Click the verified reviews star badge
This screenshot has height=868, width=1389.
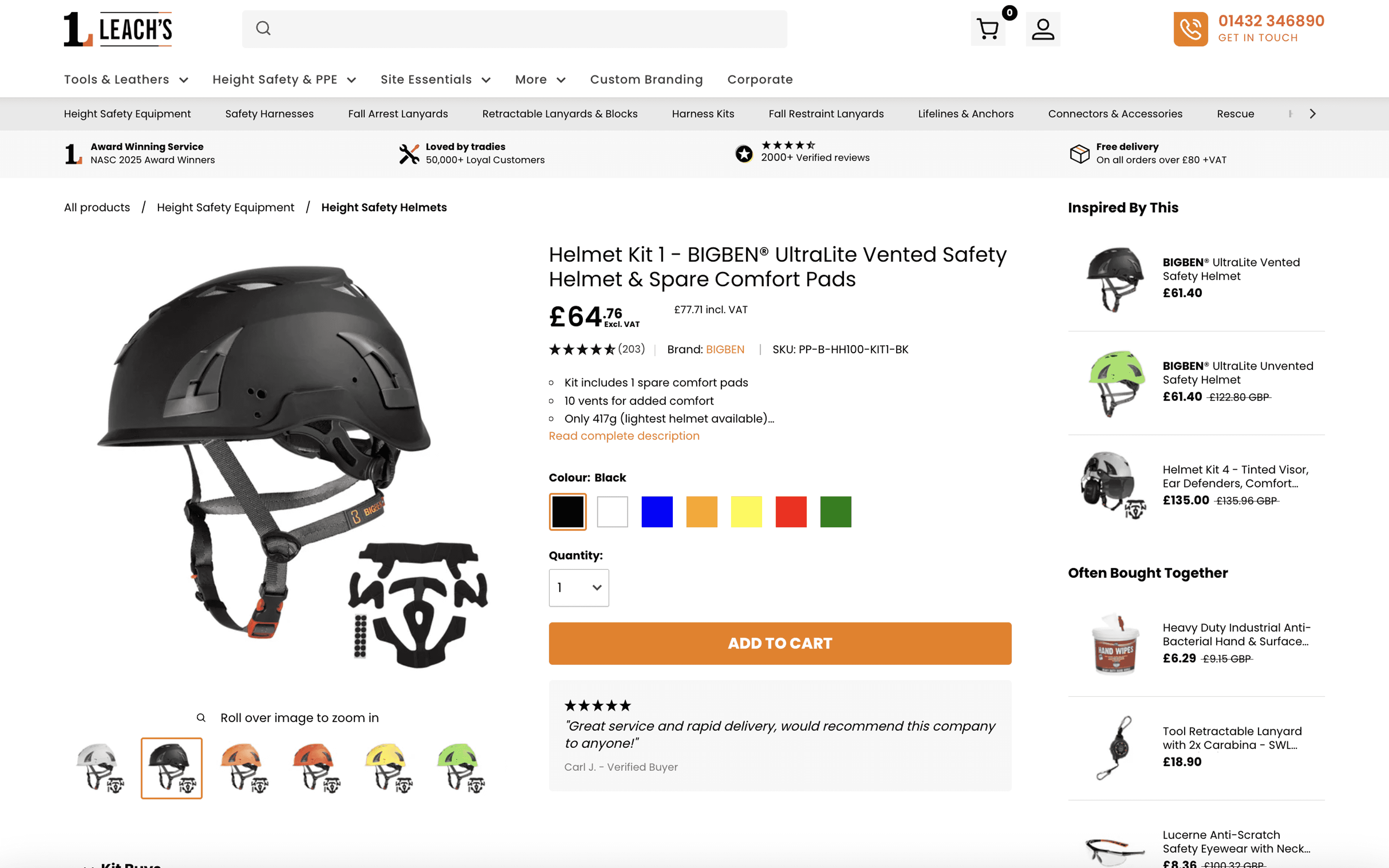click(x=744, y=153)
